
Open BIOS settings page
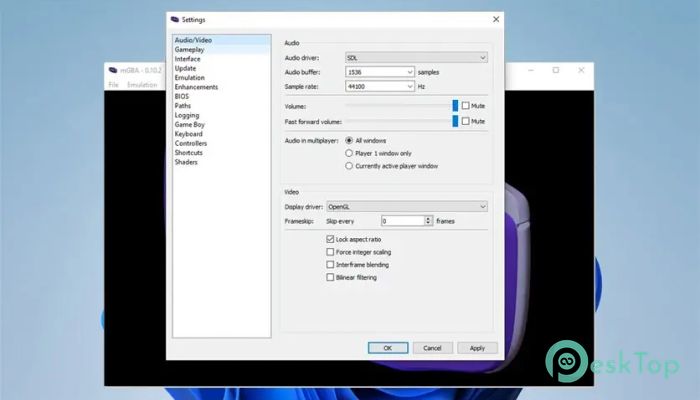pyautogui.click(x=221, y=96)
